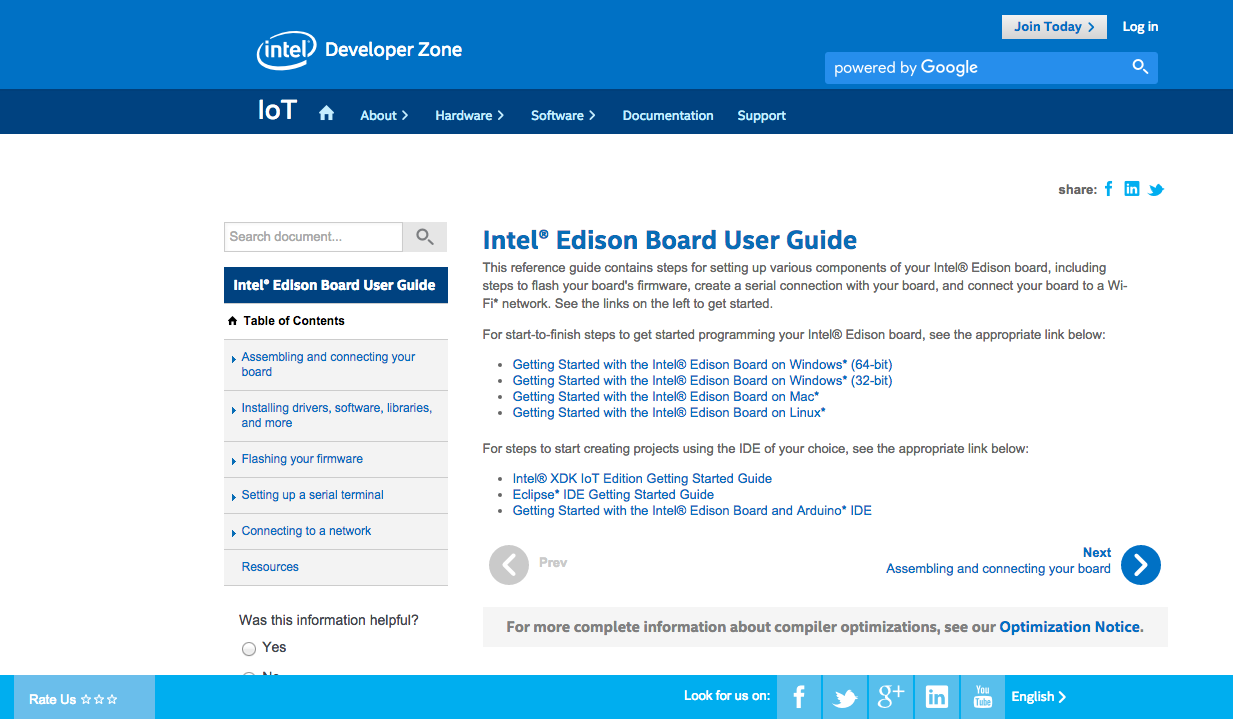Image resolution: width=1233 pixels, height=719 pixels.
Task: Open Google Plus from the footer bar
Action: [x=891, y=697]
